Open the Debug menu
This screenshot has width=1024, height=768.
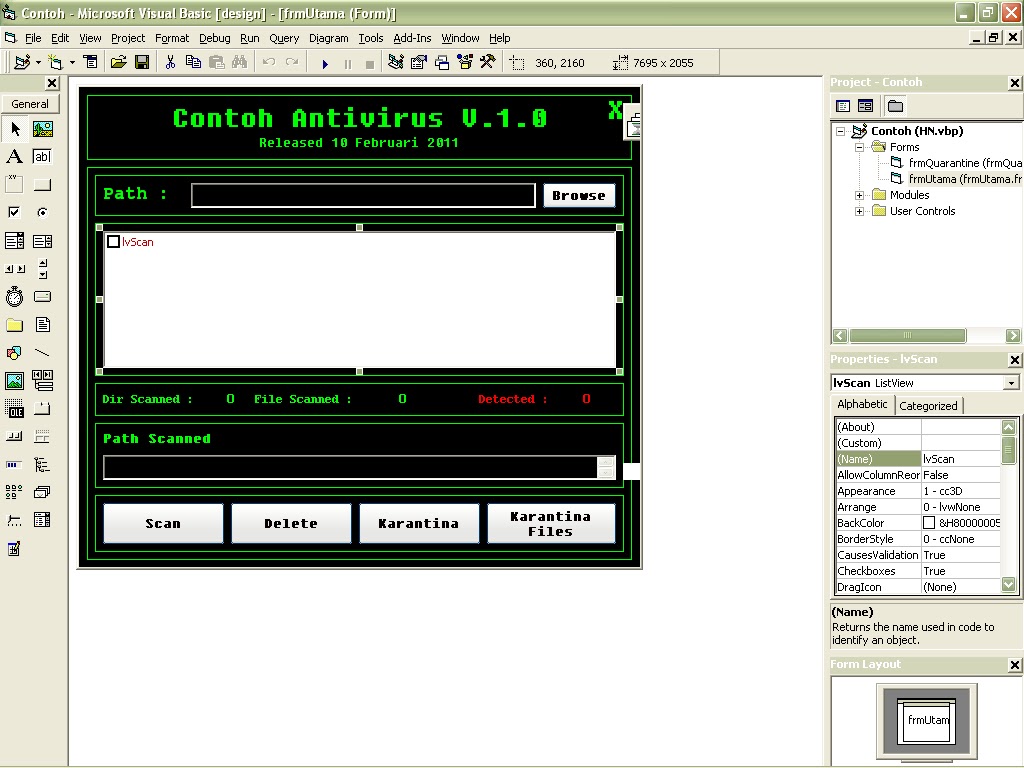[x=215, y=38]
